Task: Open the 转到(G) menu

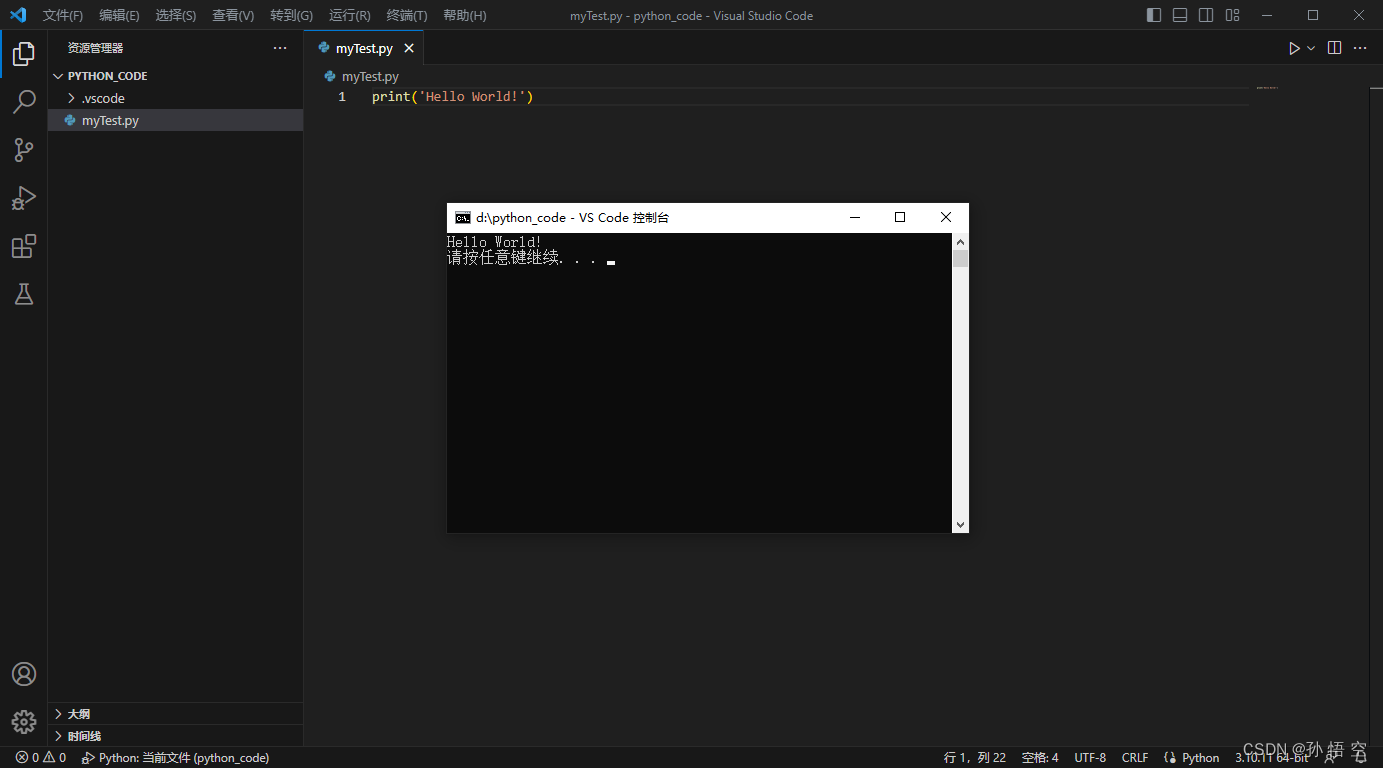Action: pyautogui.click(x=291, y=15)
